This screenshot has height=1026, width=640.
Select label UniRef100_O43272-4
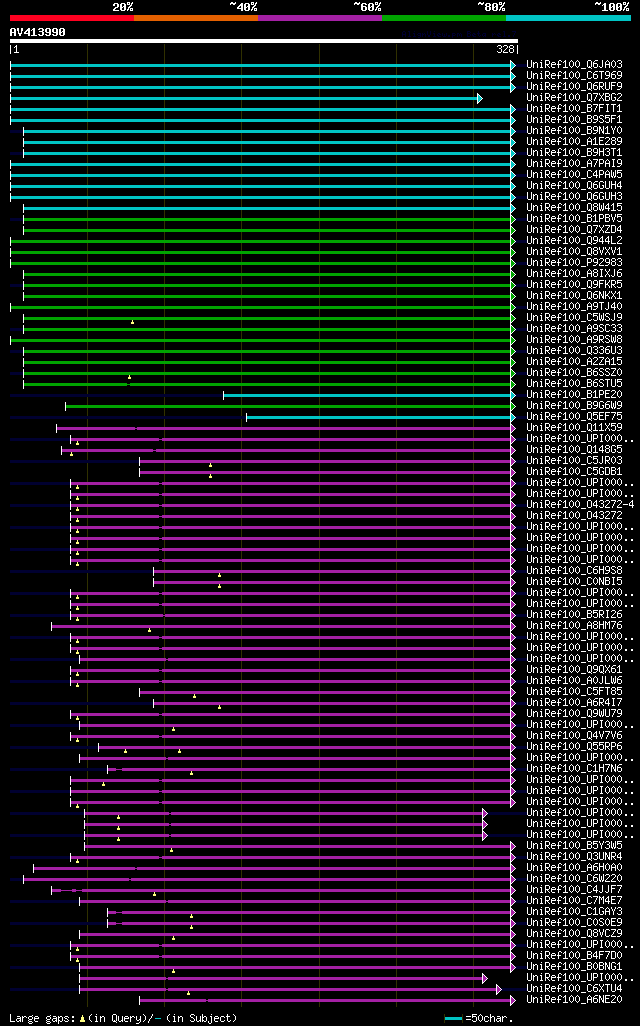coord(580,504)
